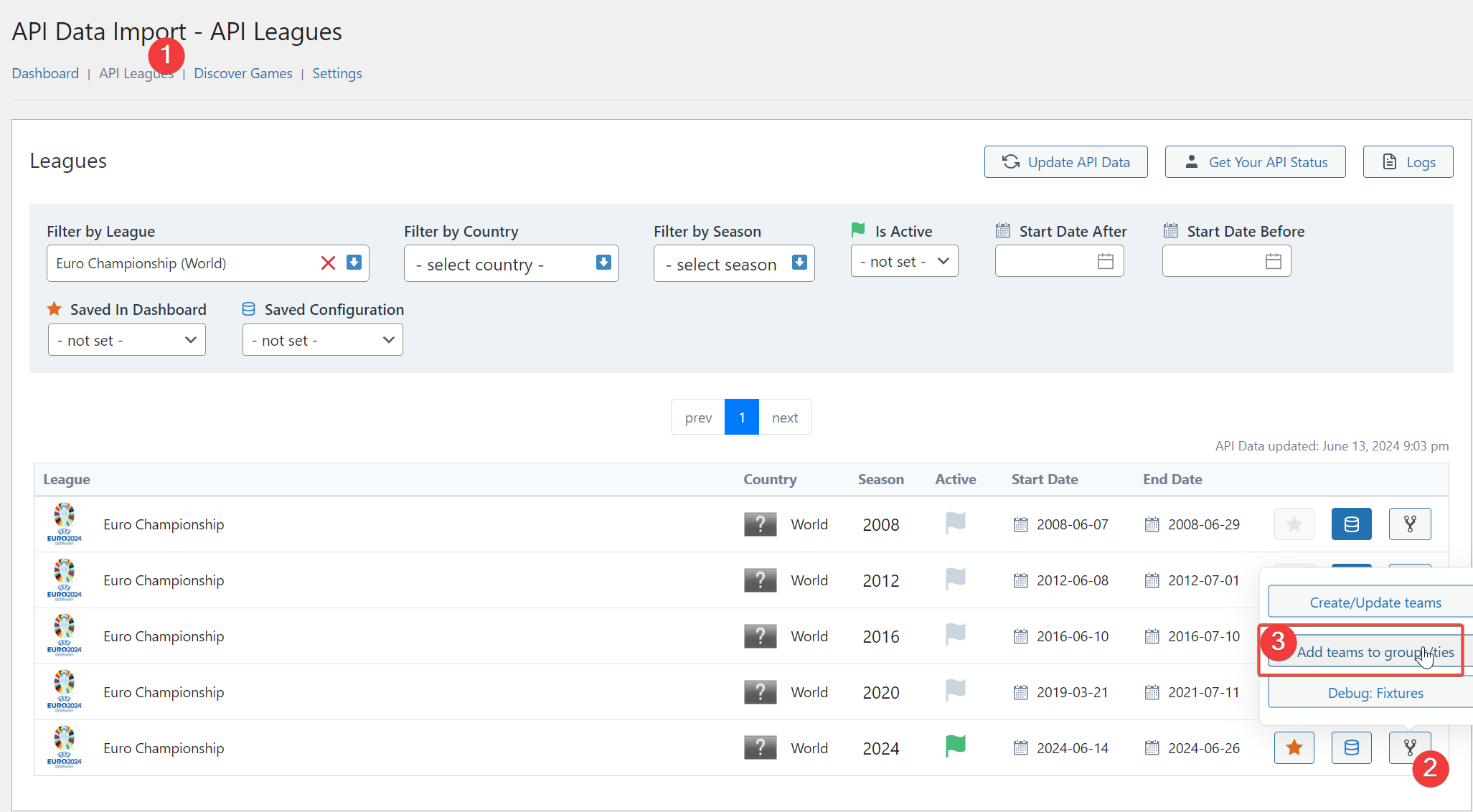Click the grey flag for 2016 season
1473x812 pixels.
(x=955, y=635)
